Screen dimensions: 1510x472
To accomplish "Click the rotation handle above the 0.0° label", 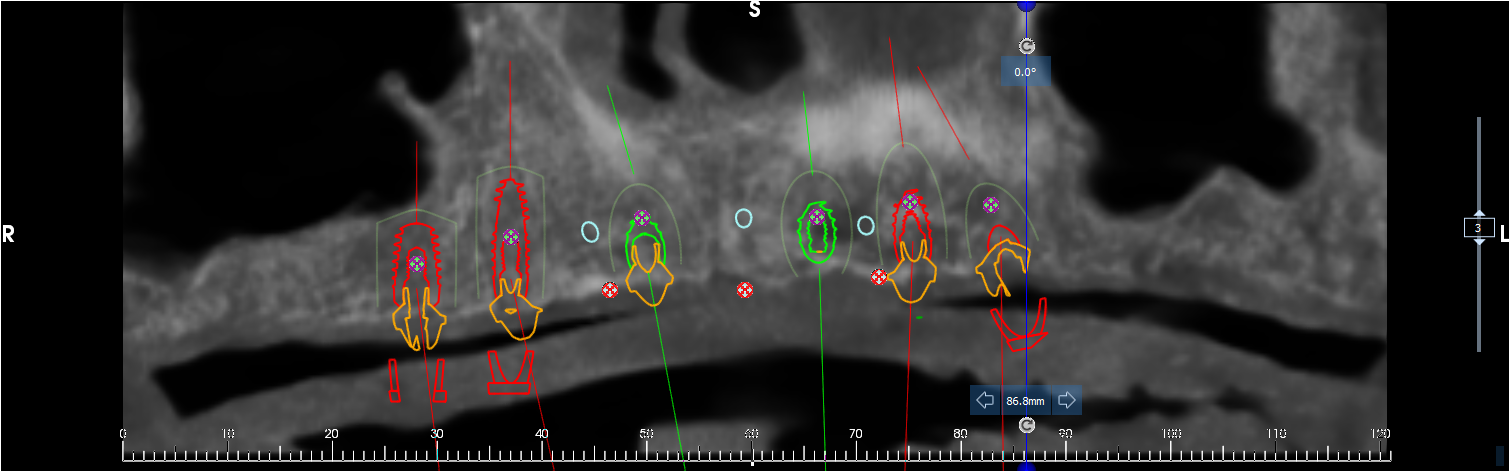I will click(1026, 46).
